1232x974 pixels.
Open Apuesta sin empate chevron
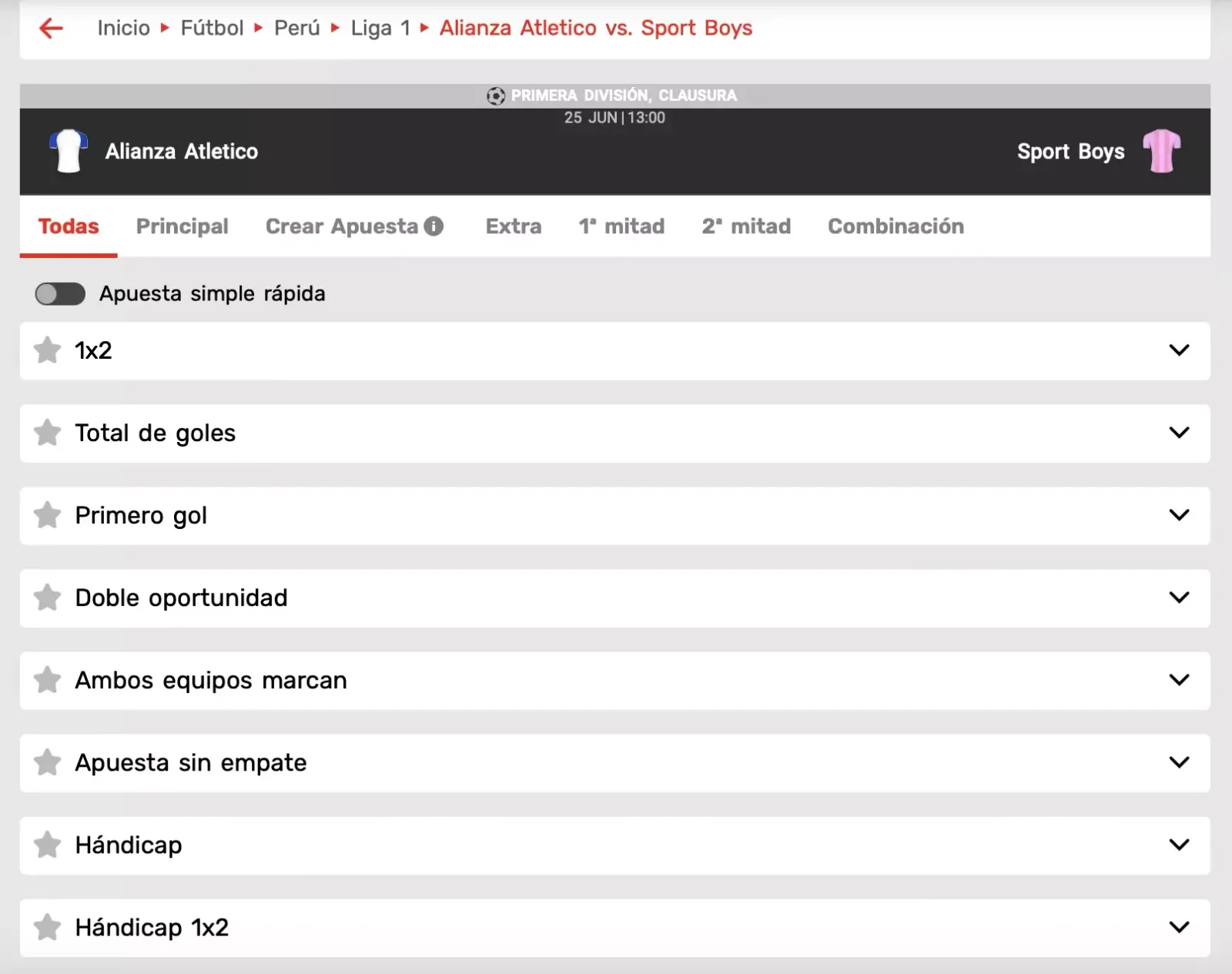tap(1179, 762)
